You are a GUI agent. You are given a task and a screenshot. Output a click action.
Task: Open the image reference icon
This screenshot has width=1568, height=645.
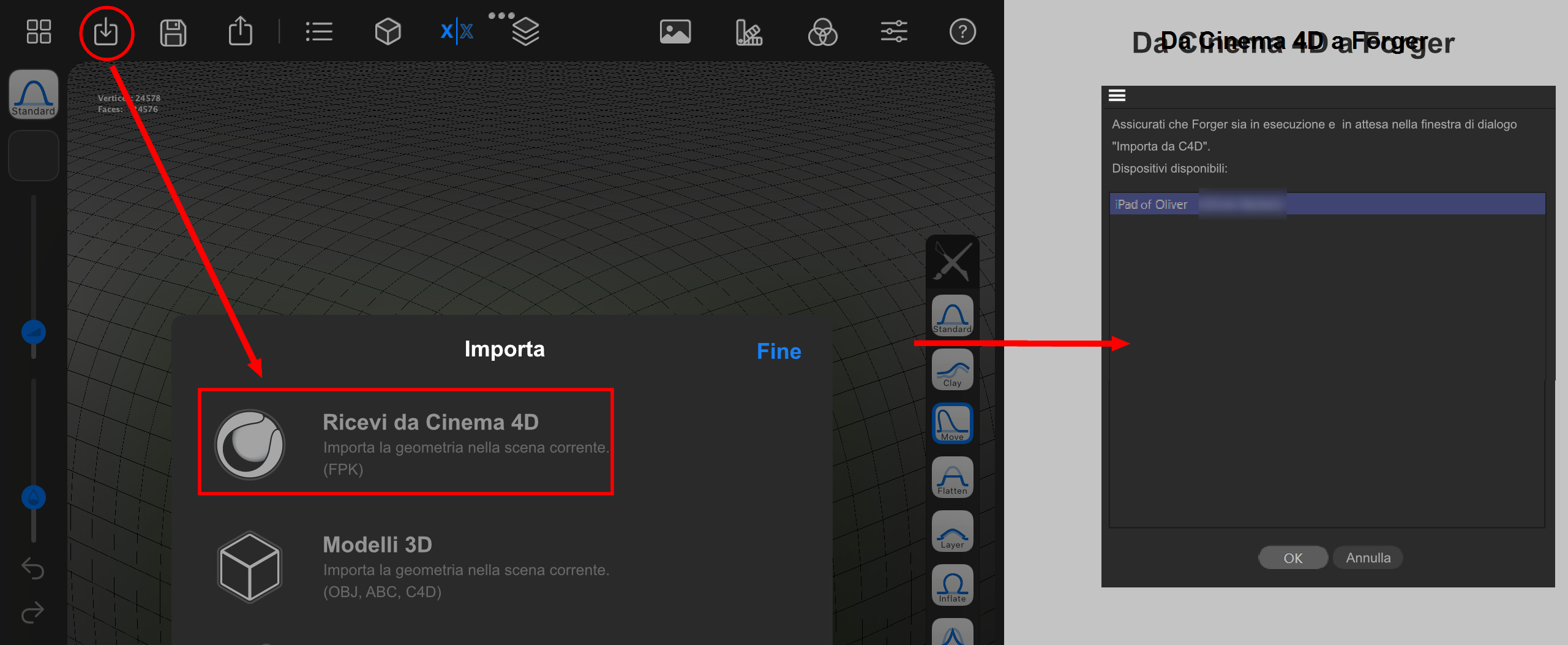pos(675,32)
